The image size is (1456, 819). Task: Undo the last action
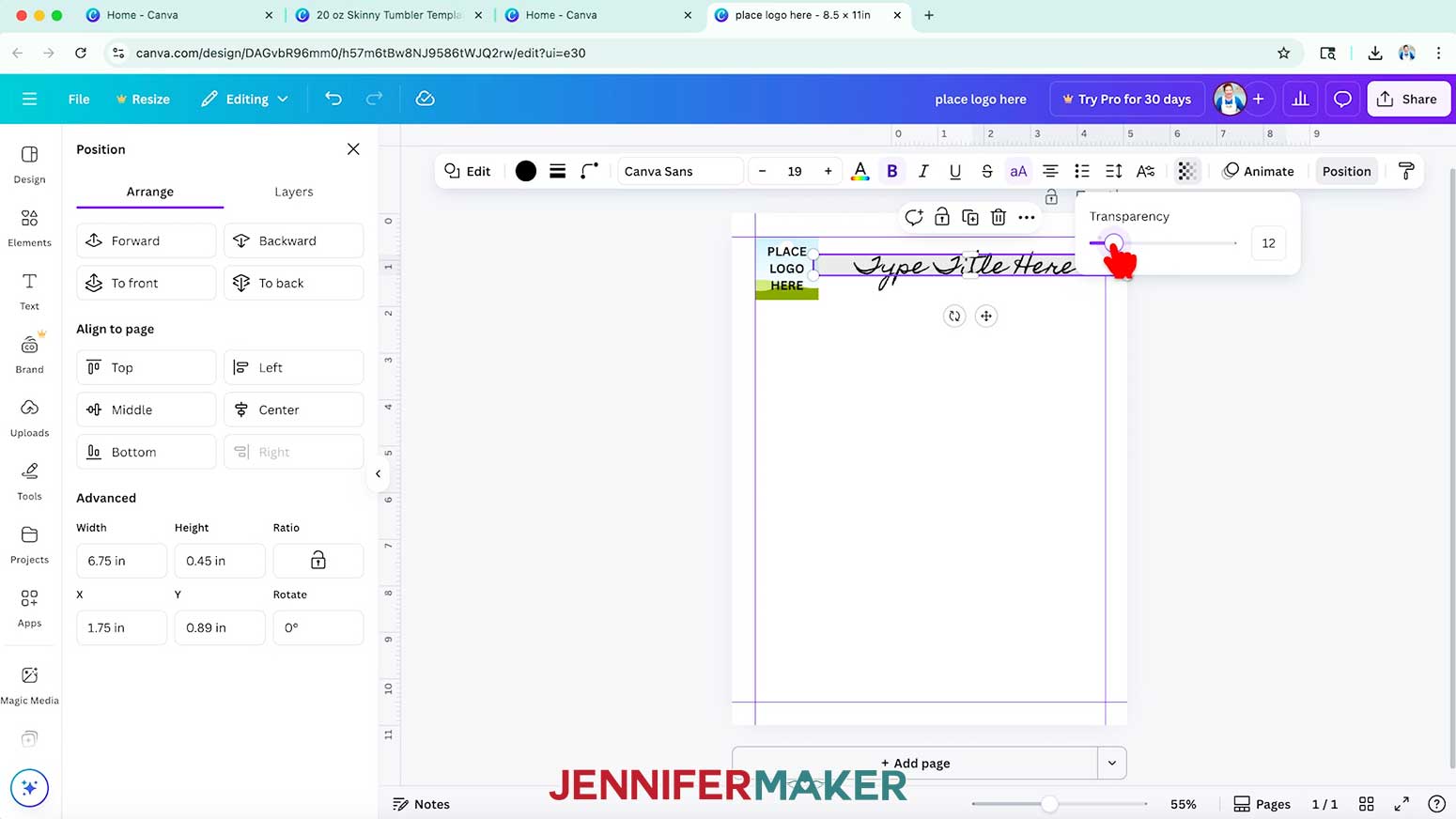click(x=333, y=99)
